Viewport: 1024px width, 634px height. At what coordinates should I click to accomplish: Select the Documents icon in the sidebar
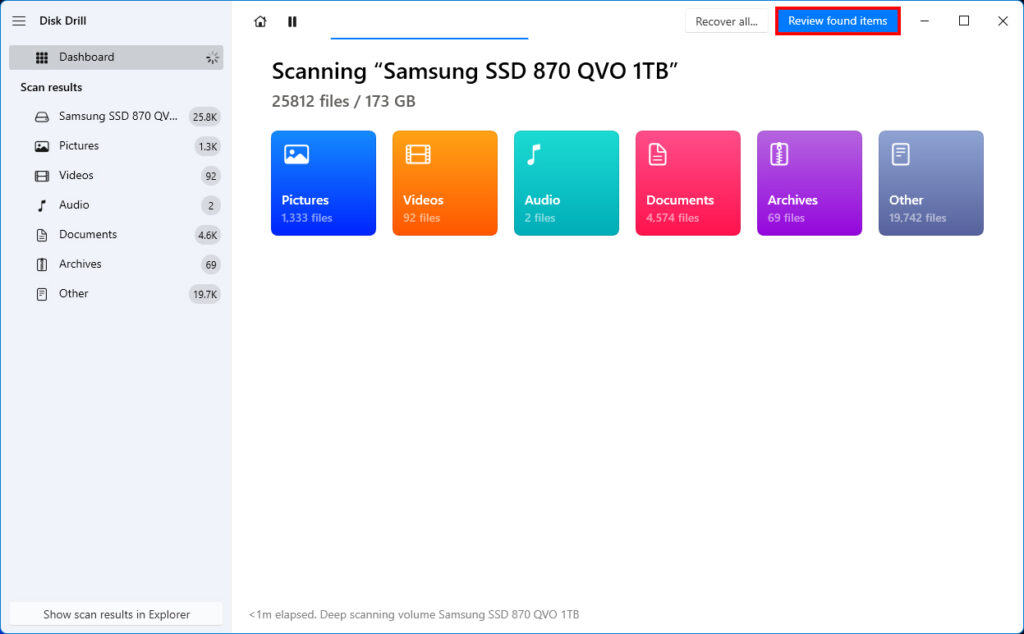[41, 234]
